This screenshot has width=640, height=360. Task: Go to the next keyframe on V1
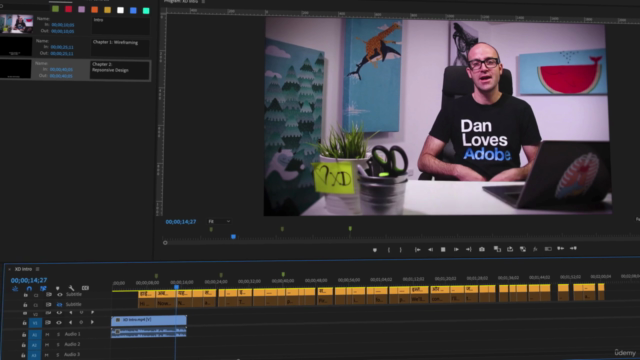92,322
